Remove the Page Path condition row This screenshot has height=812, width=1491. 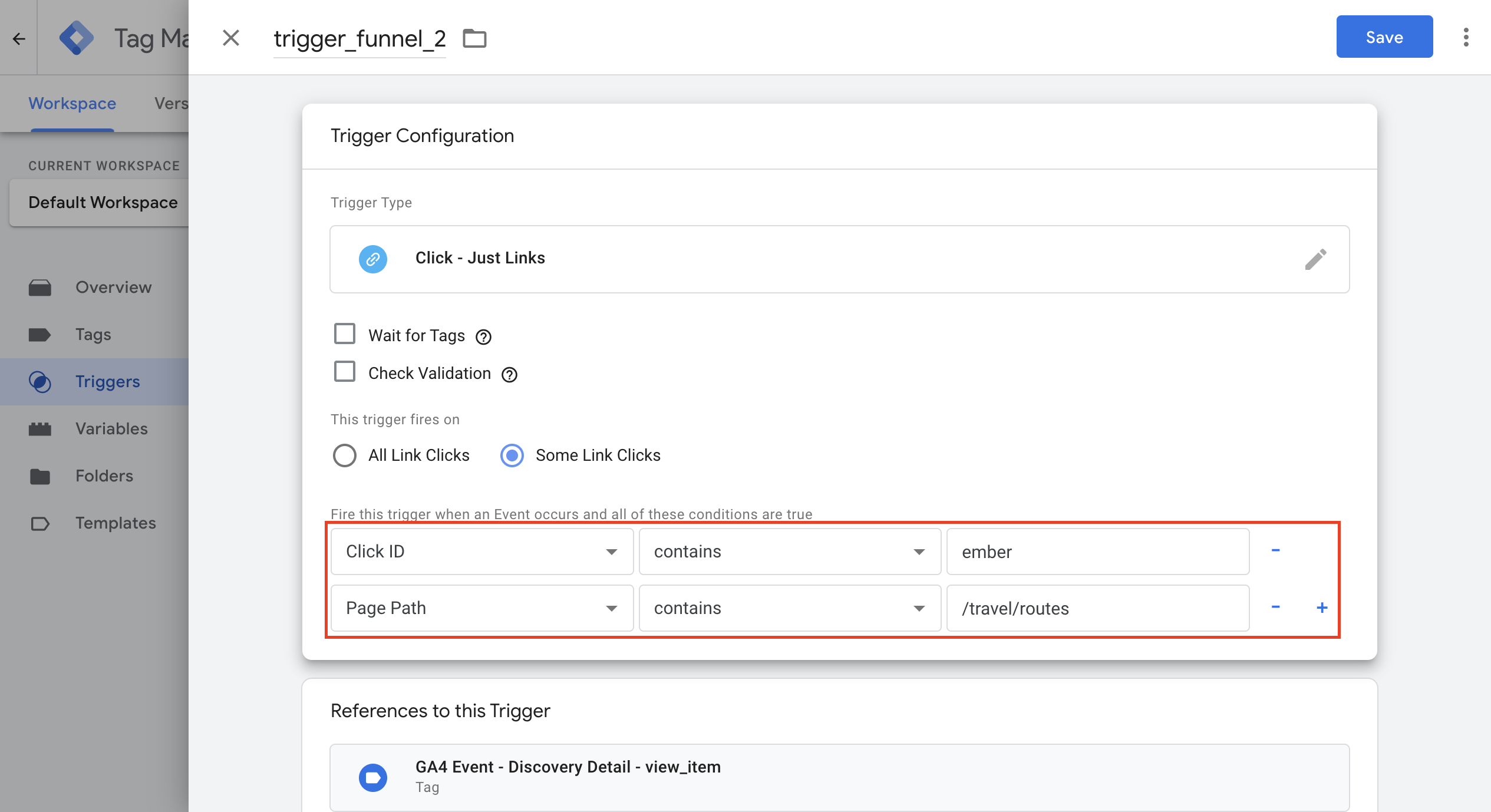(1276, 607)
